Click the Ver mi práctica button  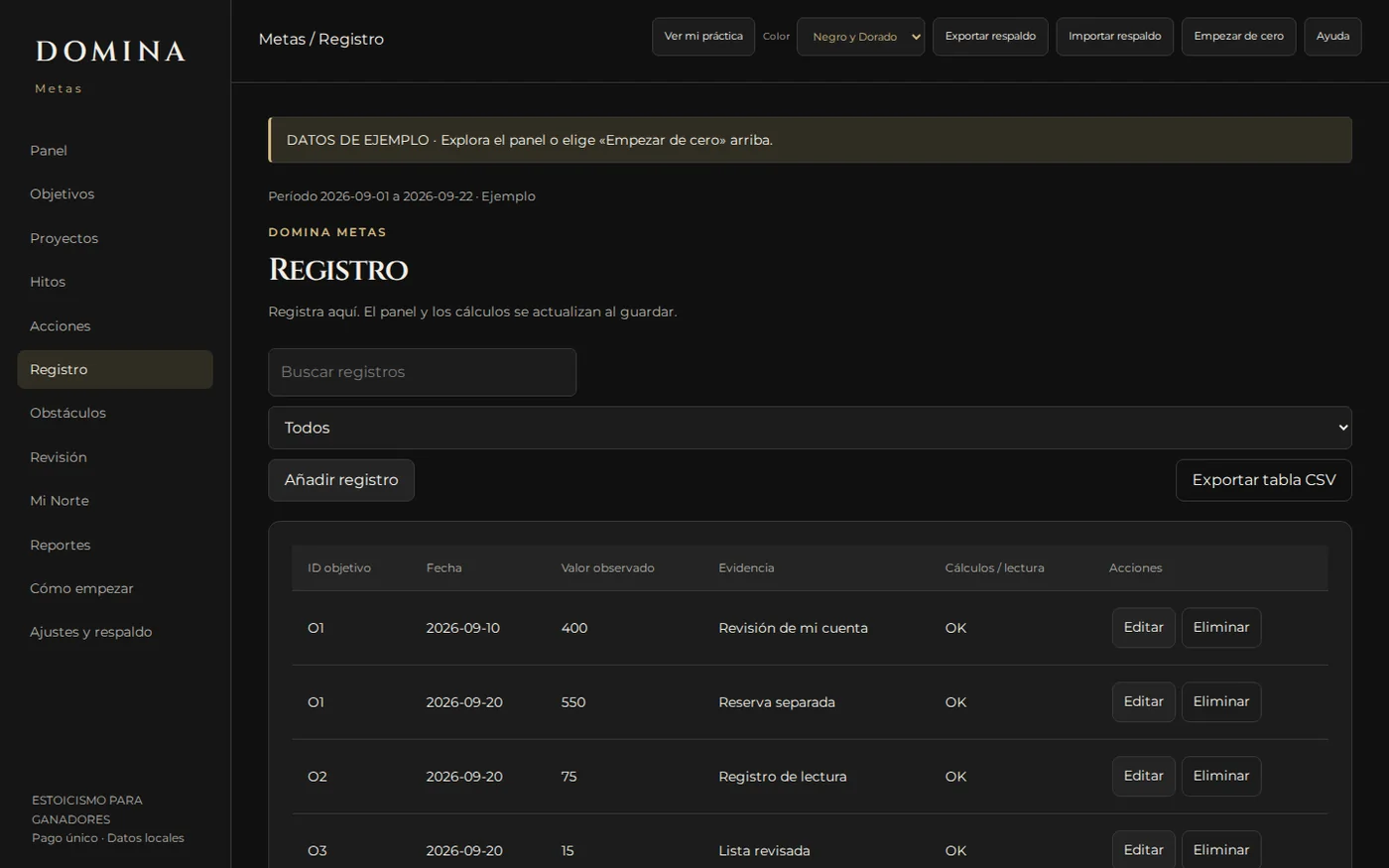pyautogui.click(x=703, y=37)
